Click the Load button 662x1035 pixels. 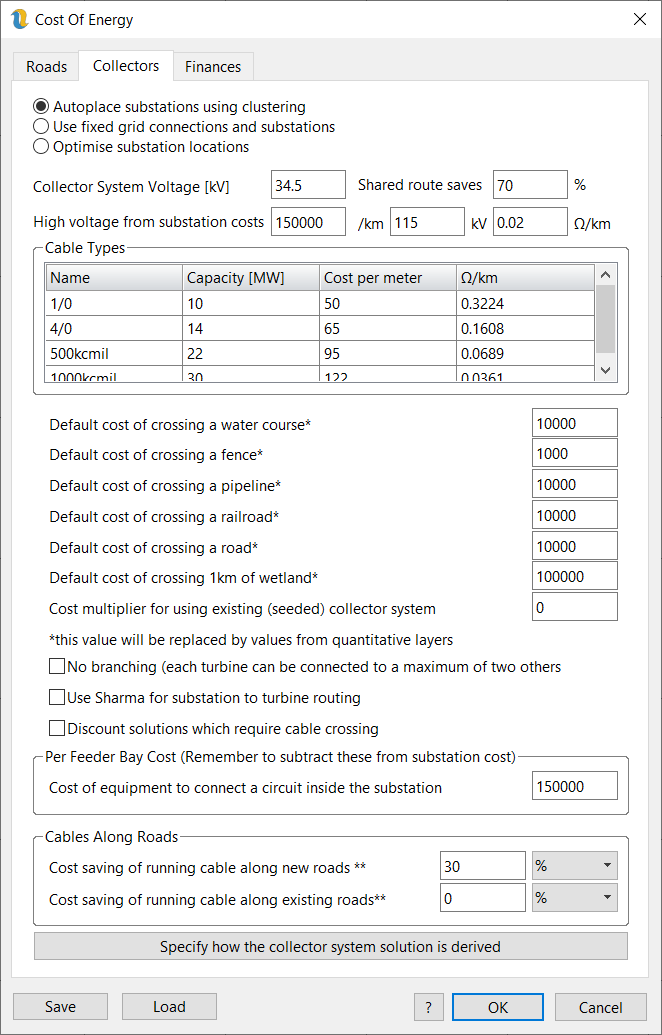[x=169, y=1007]
